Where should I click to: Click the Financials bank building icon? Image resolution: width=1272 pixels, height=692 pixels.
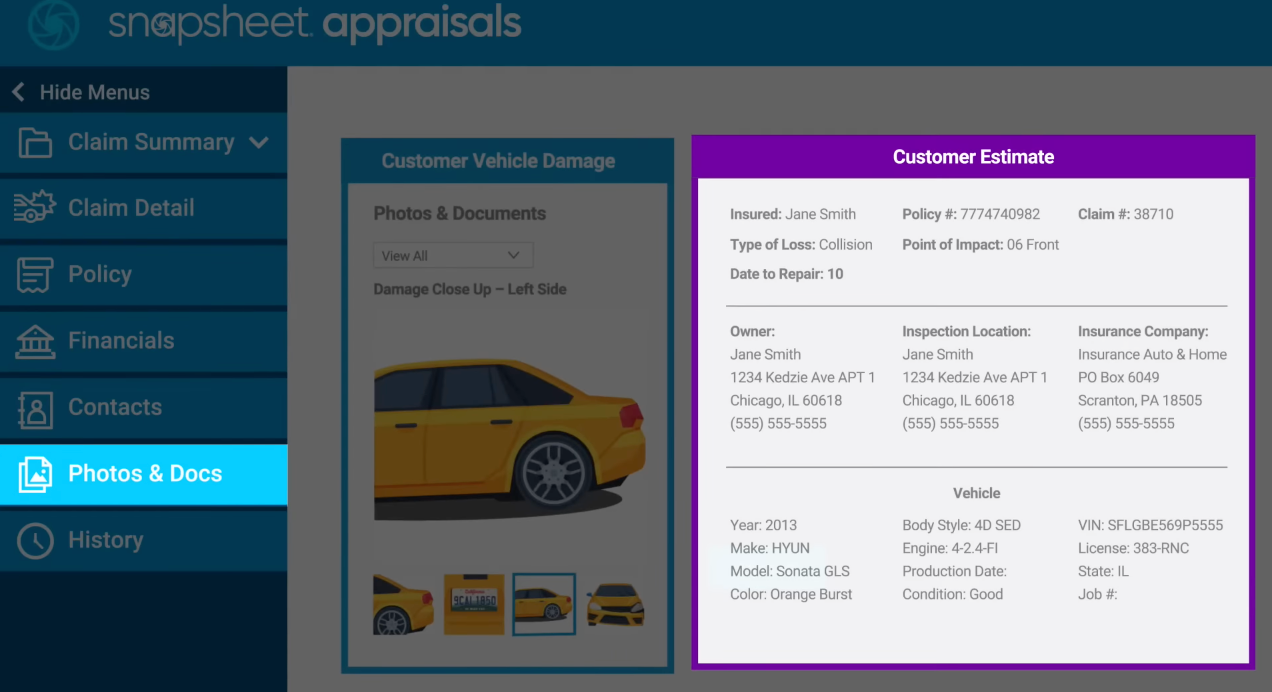pos(35,341)
